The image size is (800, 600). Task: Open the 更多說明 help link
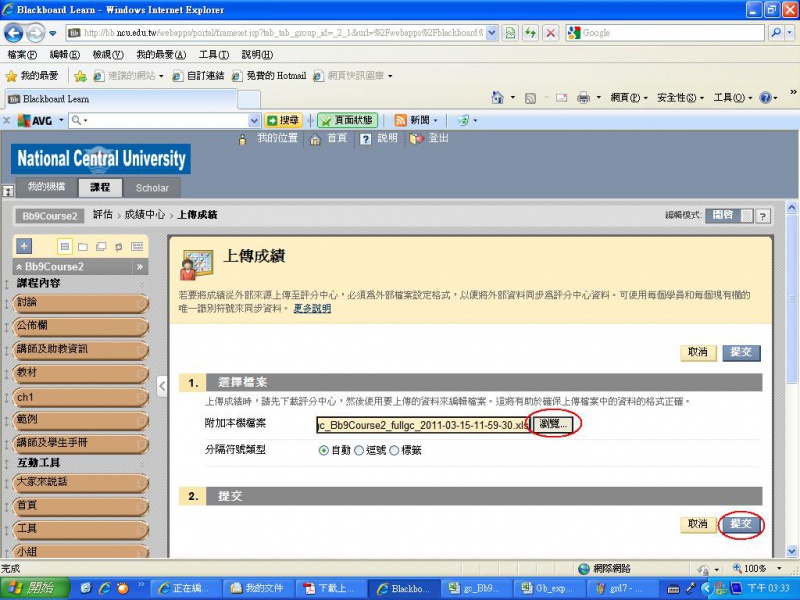point(312,309)
